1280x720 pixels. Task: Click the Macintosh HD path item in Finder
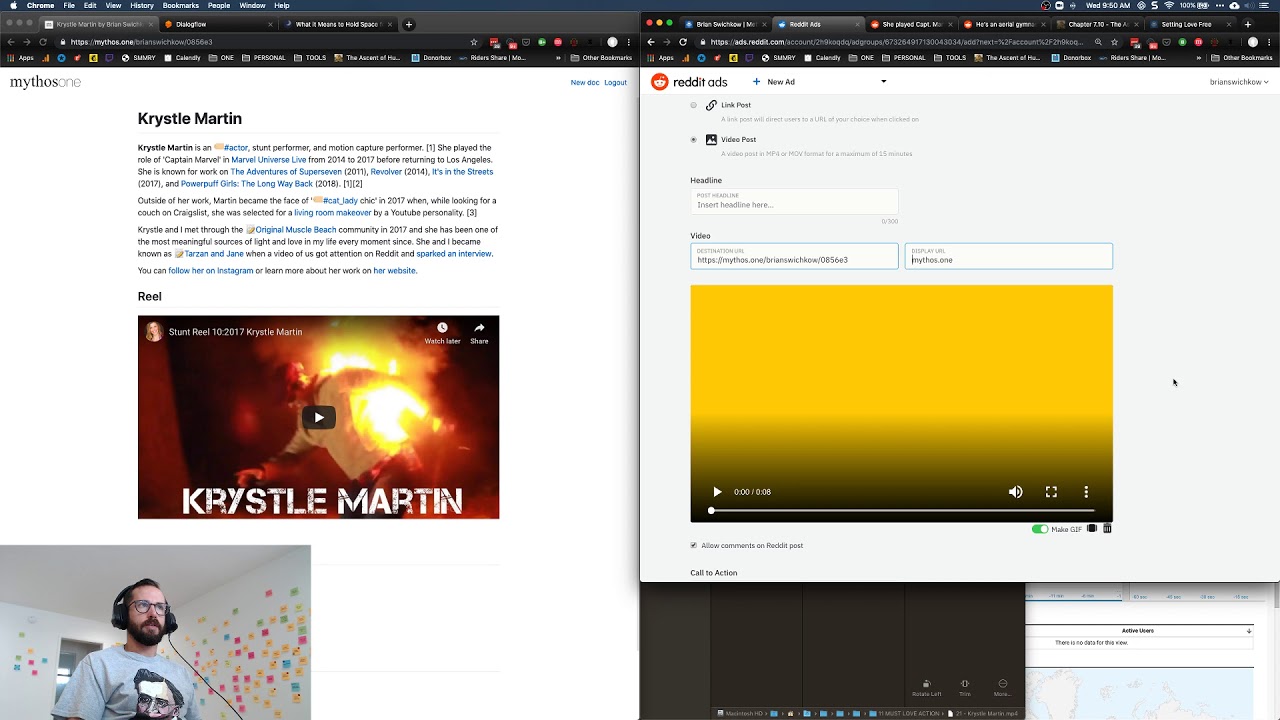(741, 714)
